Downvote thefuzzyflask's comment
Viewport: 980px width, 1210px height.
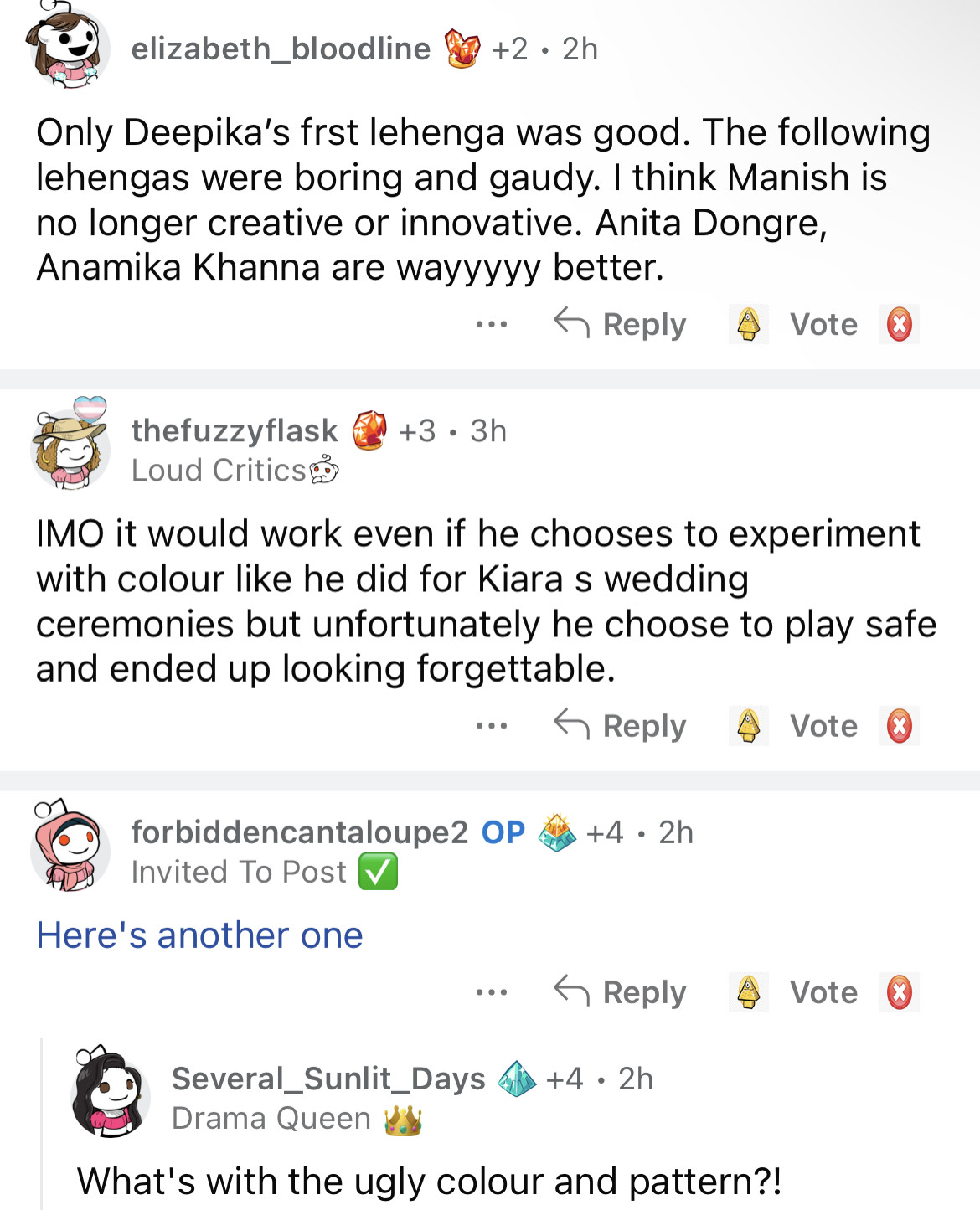(x=899, y=726)
